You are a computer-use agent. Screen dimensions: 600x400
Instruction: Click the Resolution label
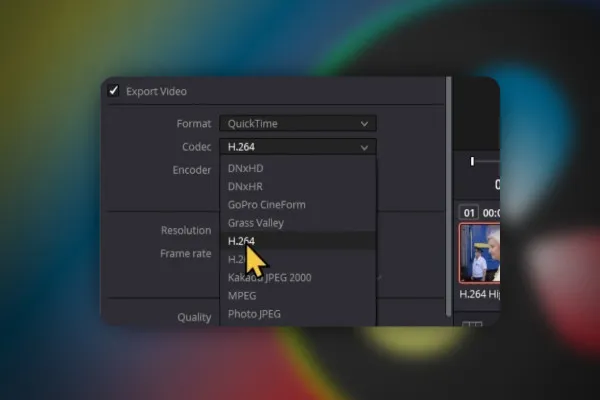186,230
